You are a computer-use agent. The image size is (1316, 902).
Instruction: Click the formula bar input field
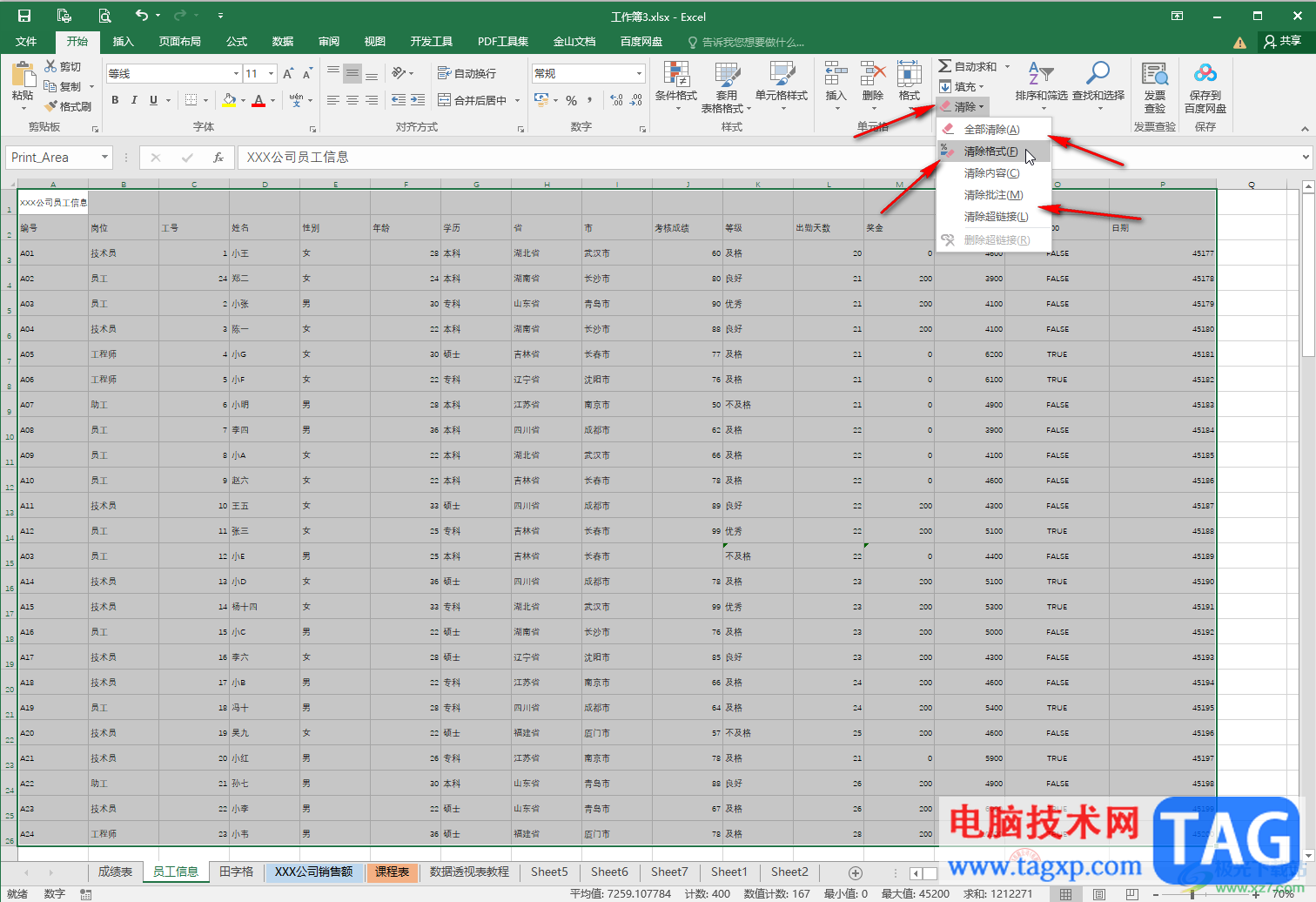point(766,158)
